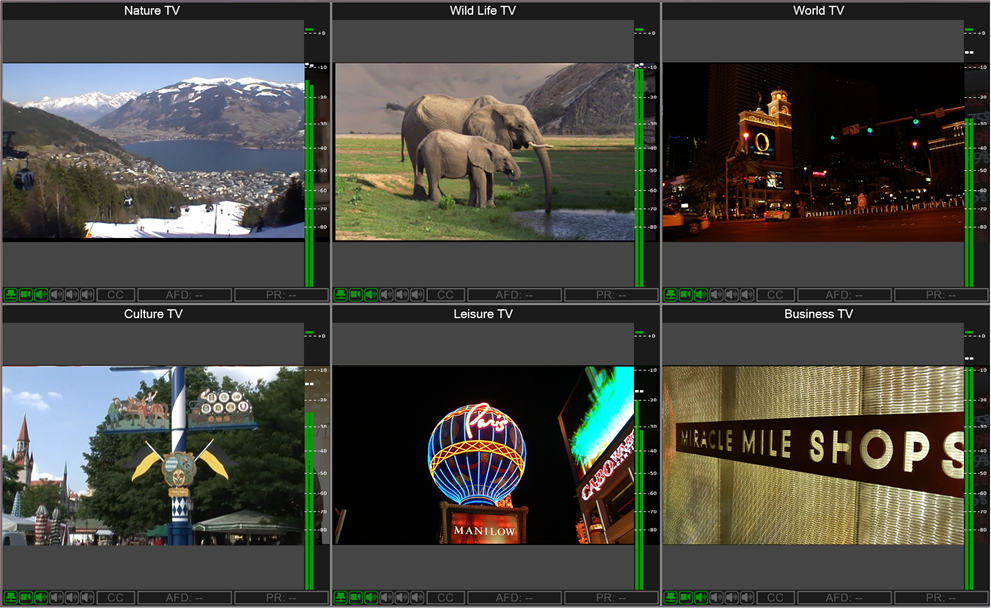The width and height of the screenshot is (991, 608).
Task: Click the green video camera icon under Wild Life TV
Action: 356,295
